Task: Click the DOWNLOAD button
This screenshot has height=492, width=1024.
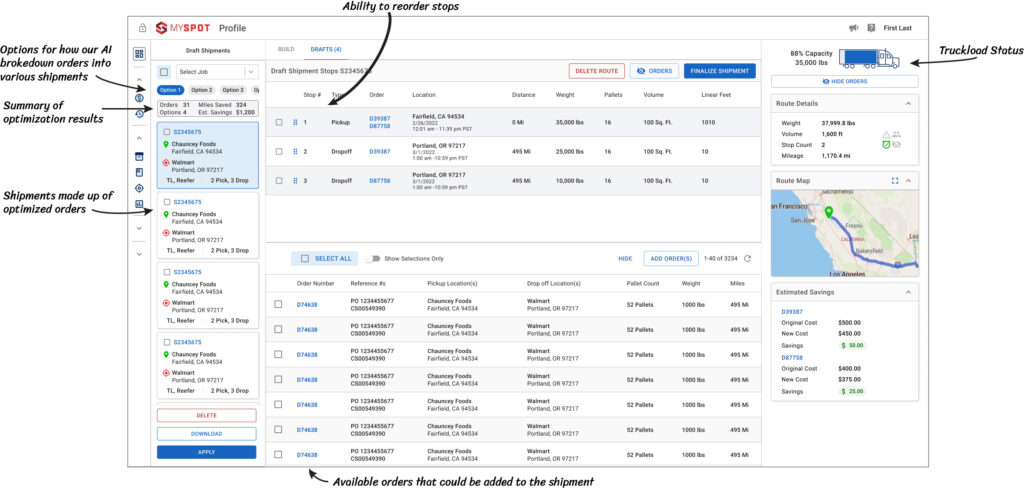Action: [x=206, y=434]
